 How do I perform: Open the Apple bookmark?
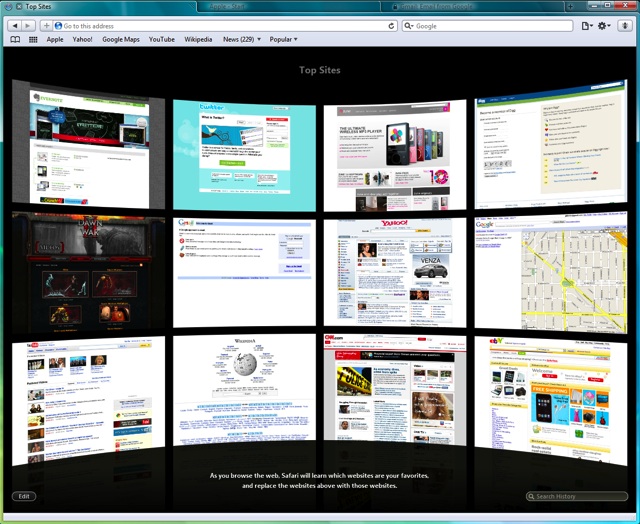55,40
